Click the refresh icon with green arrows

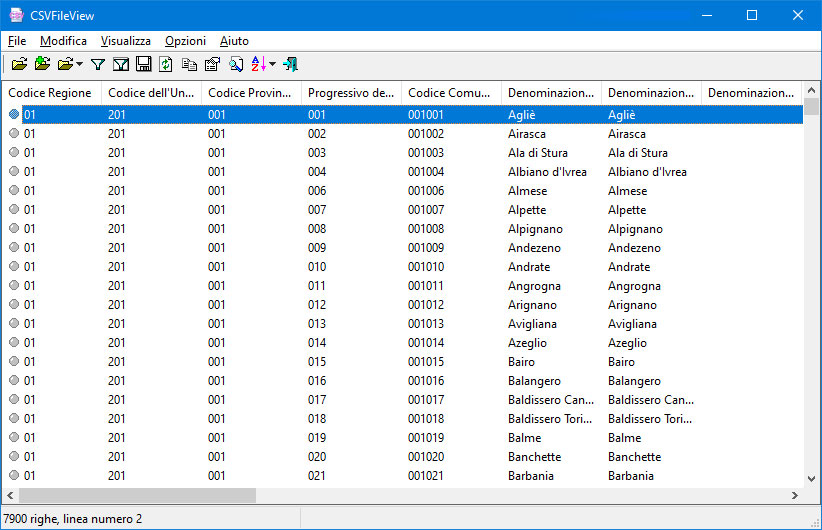[x=166, y=64]
